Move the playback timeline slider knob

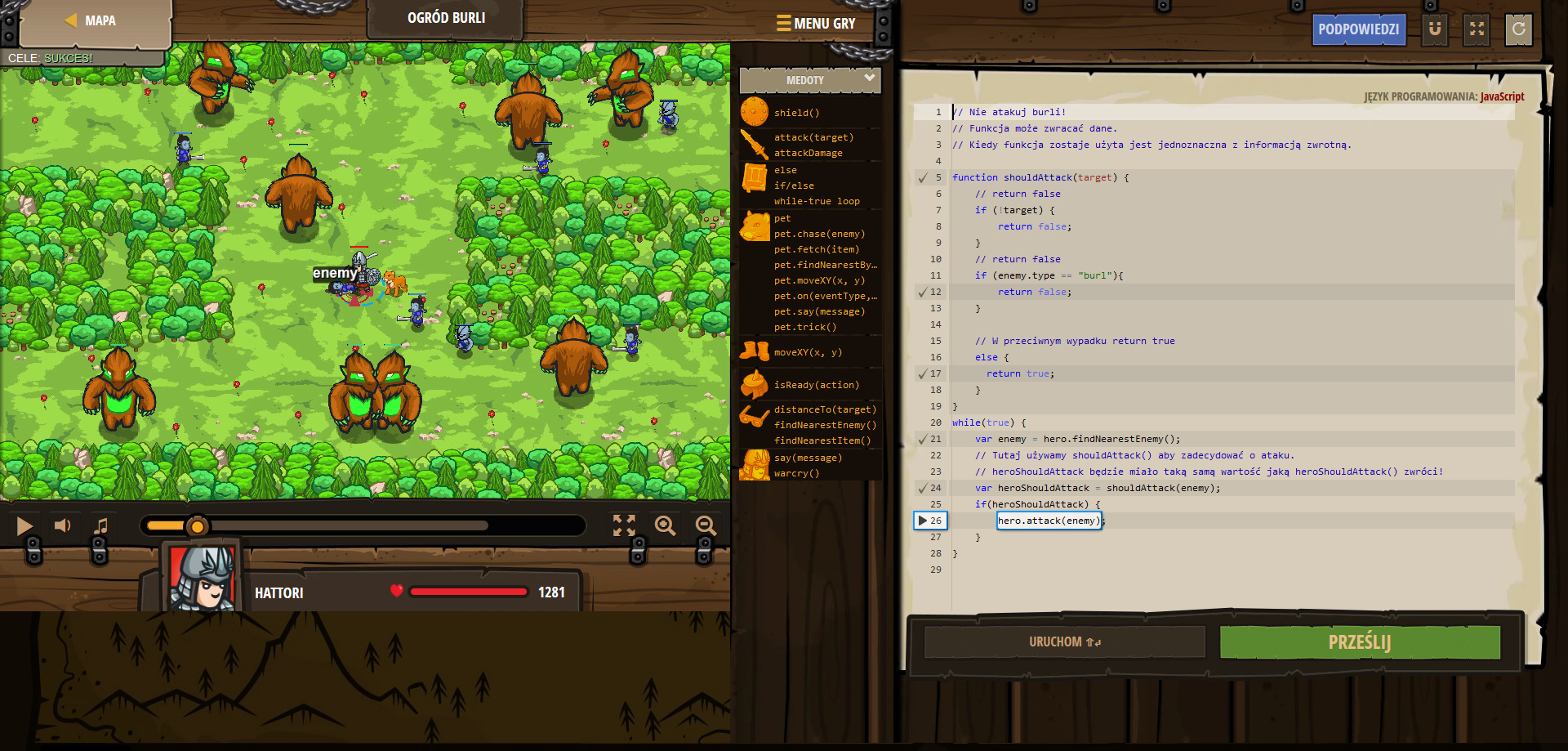click(197, 526)
